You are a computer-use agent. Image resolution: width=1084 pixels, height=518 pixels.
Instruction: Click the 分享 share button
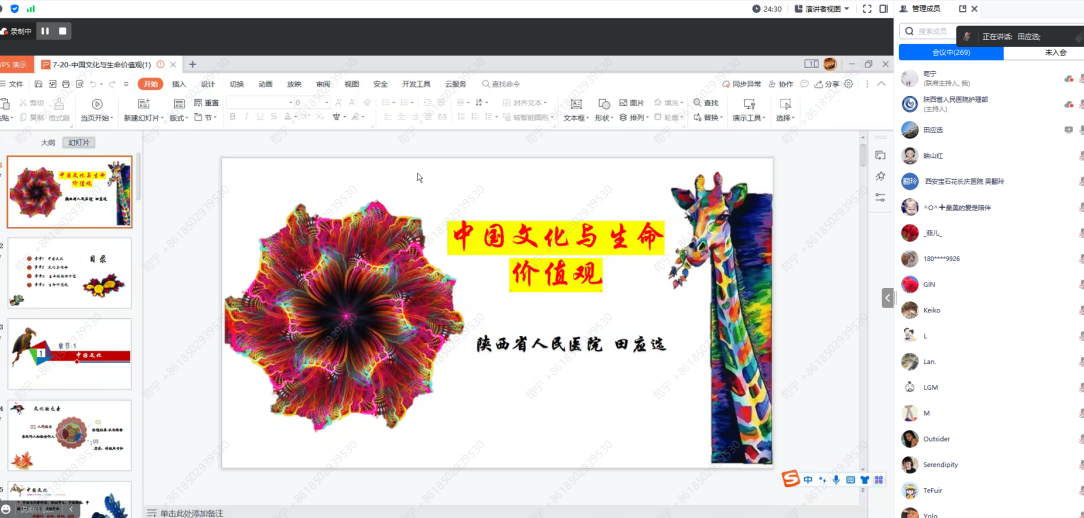827,84
